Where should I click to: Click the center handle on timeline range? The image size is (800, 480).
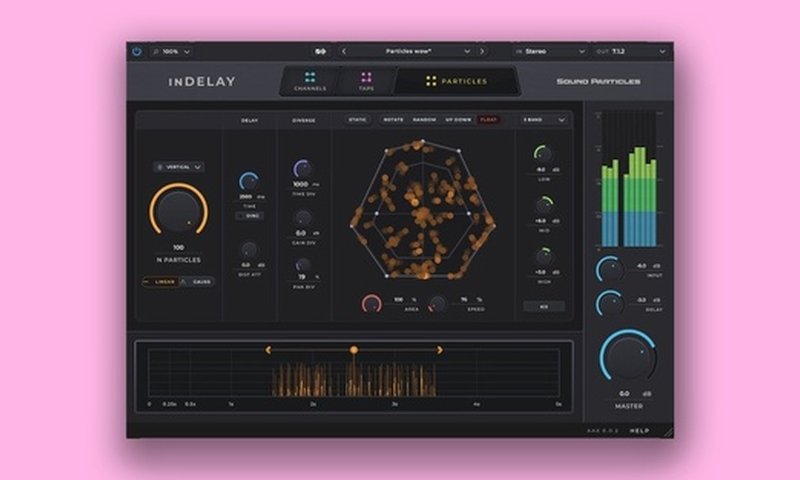353,350
